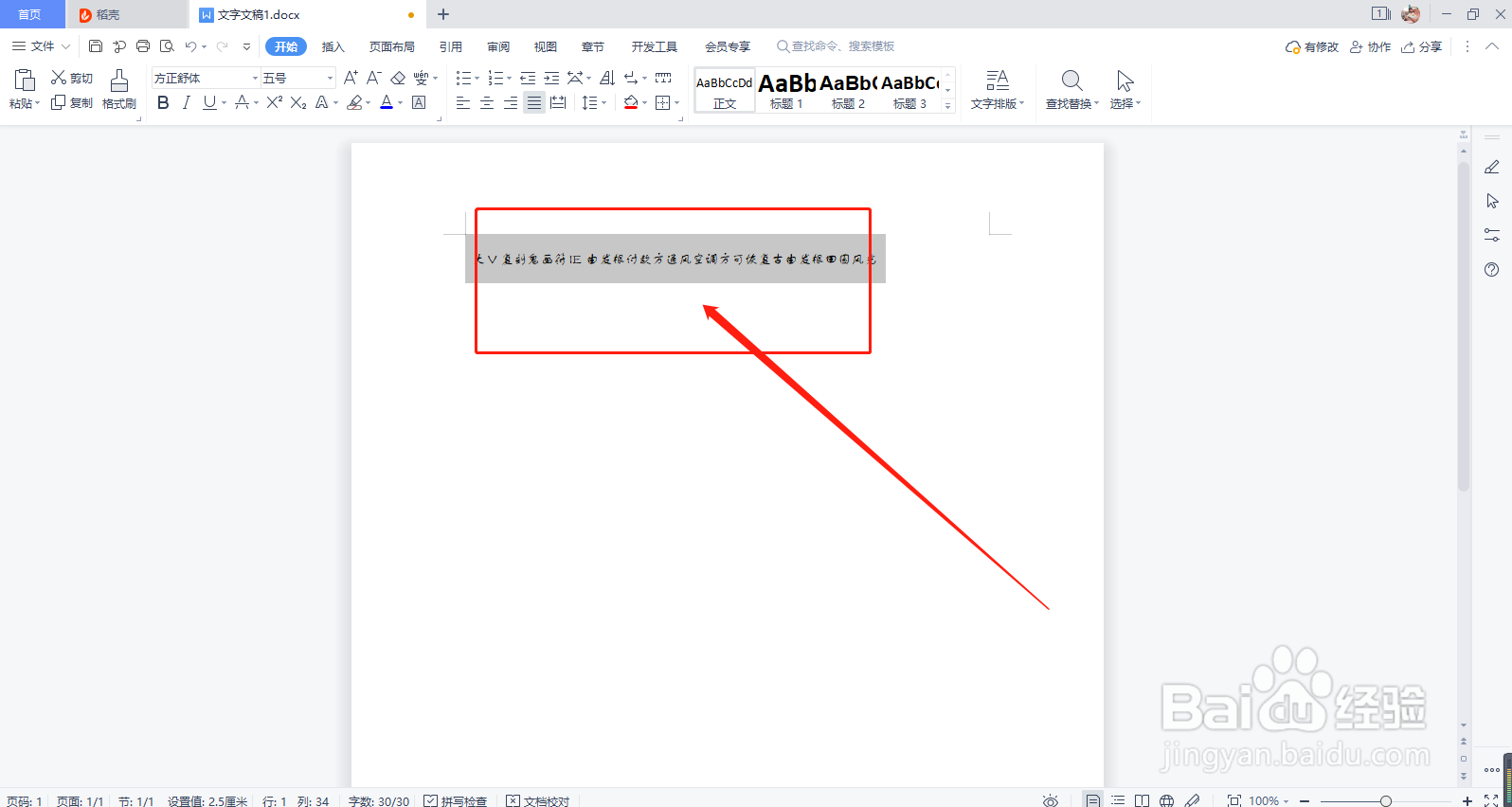The width and height of the screenshot is (1512, 807).
Task: Apply the Heading 2 (标题 2) style
Action: 848,91
